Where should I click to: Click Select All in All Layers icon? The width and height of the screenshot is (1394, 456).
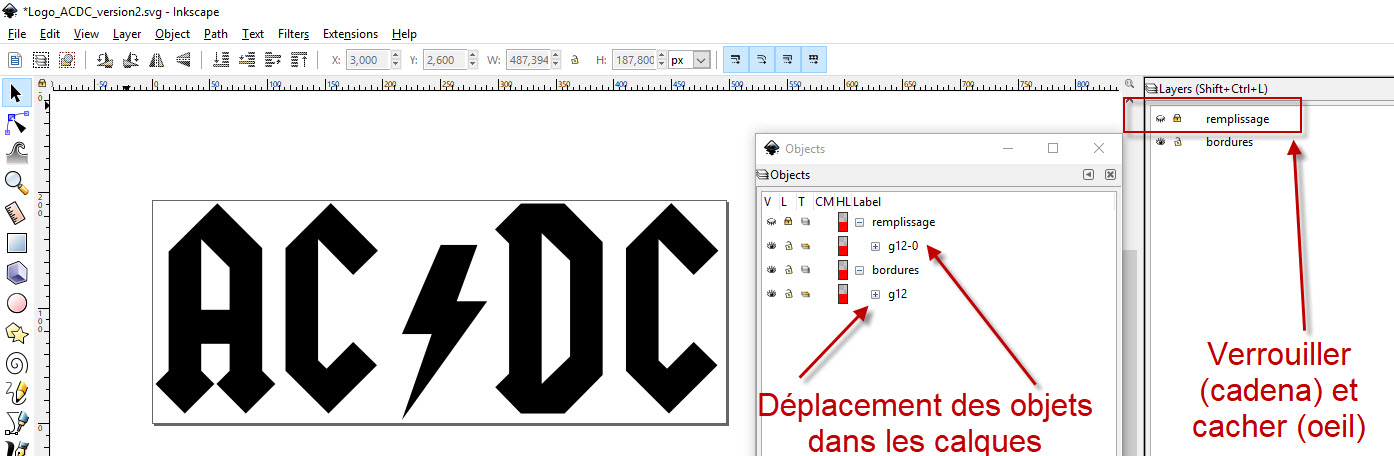coord(41,60)
